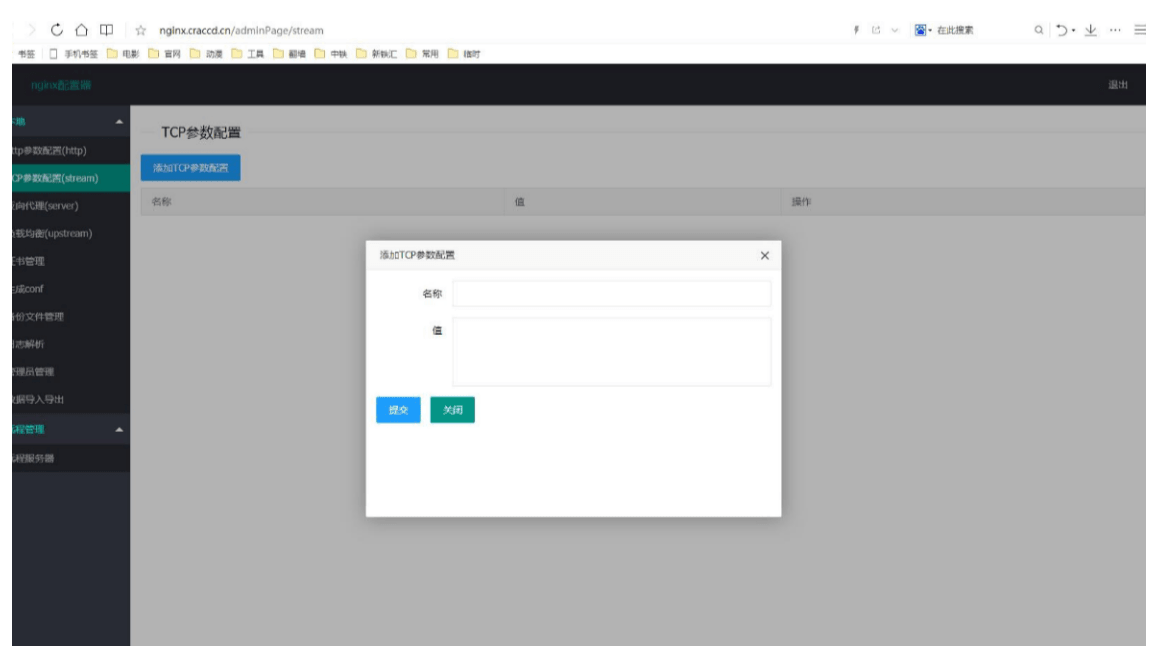This screenshot has width=1151, height=649.
Task: Open 备份文件管理 sidebar item
Action: [x=70, y=316]
